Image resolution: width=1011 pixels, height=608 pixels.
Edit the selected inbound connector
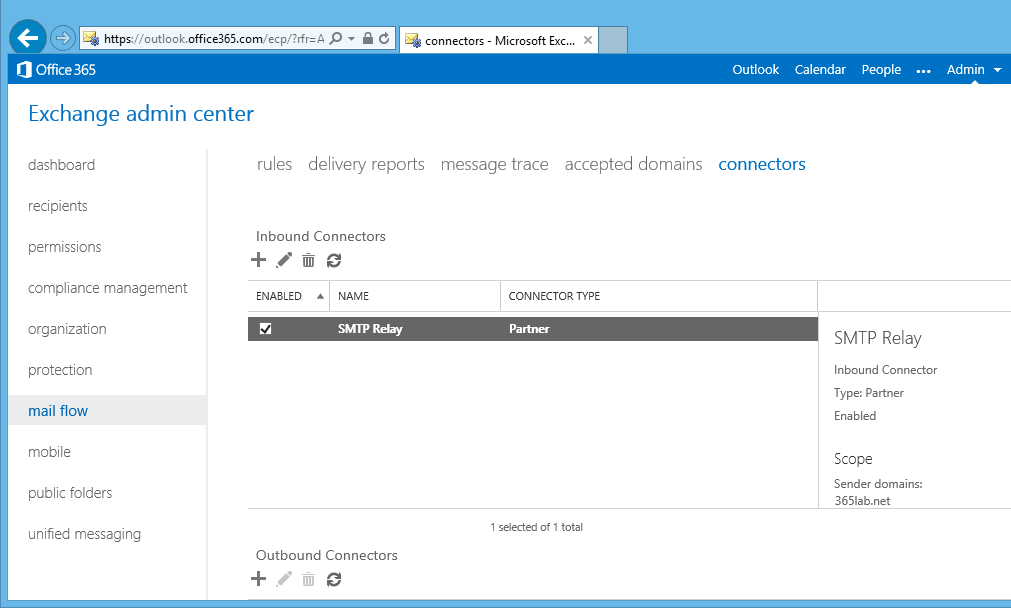(284, 260)
